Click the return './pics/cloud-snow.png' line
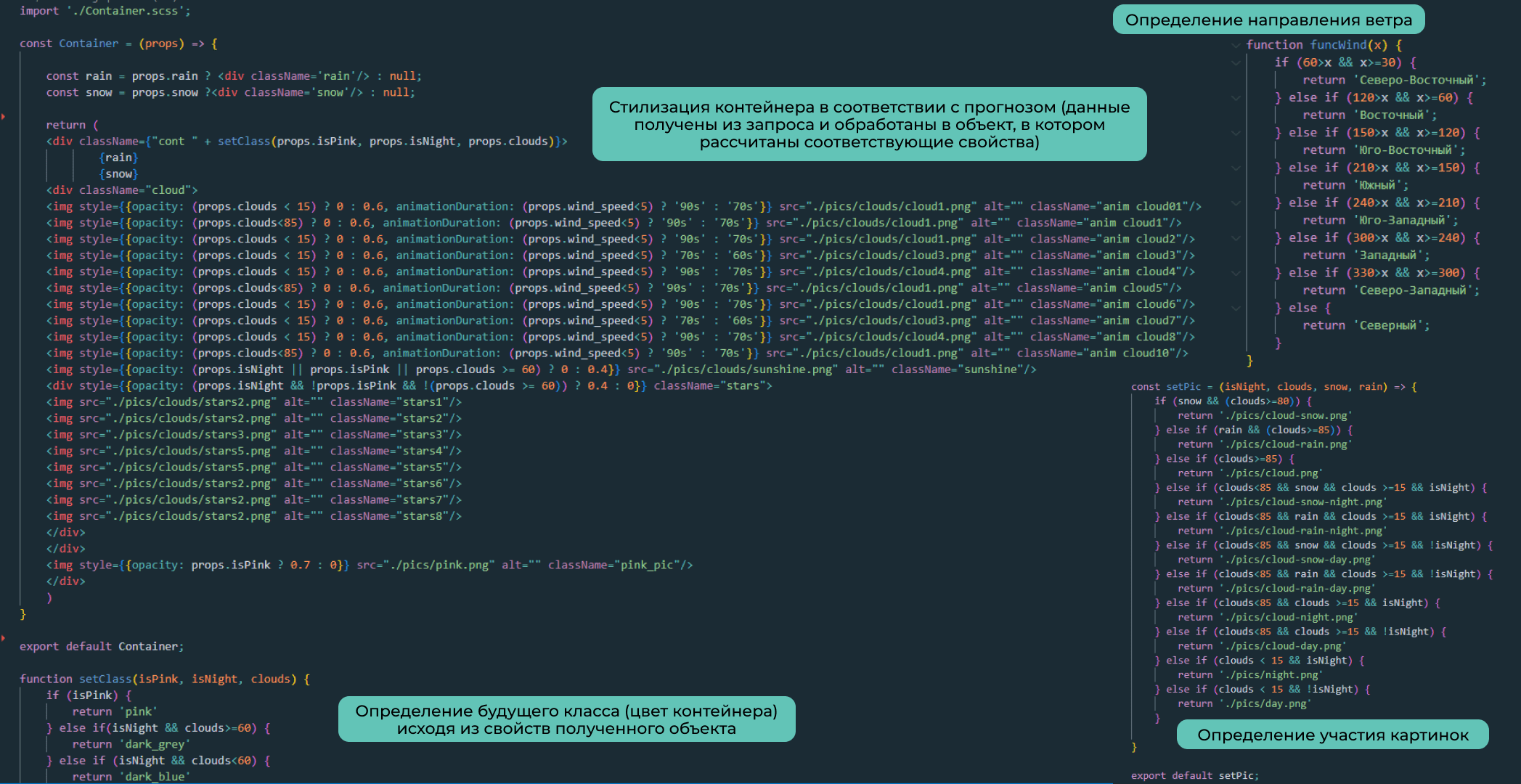 tap(1265, 415)
